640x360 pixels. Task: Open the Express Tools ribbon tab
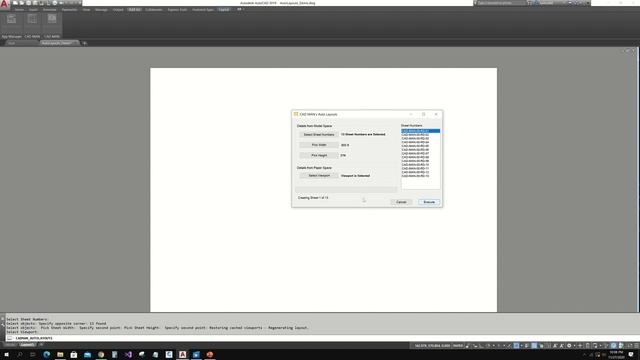pos(177,9)
